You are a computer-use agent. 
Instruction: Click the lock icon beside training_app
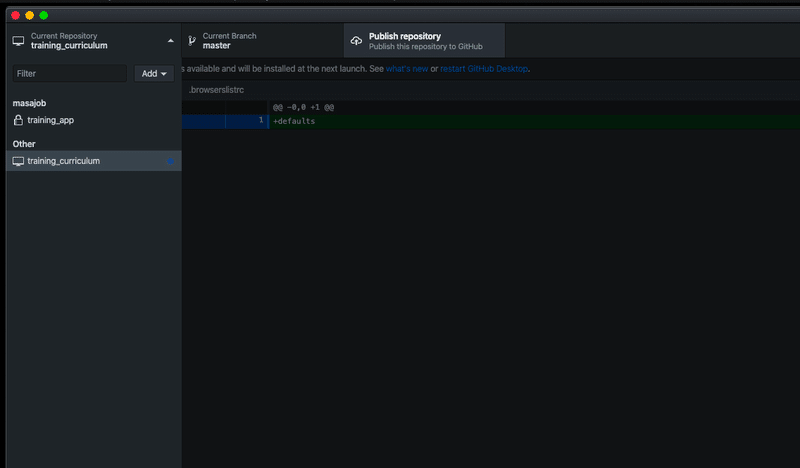(x=18, y=120)
